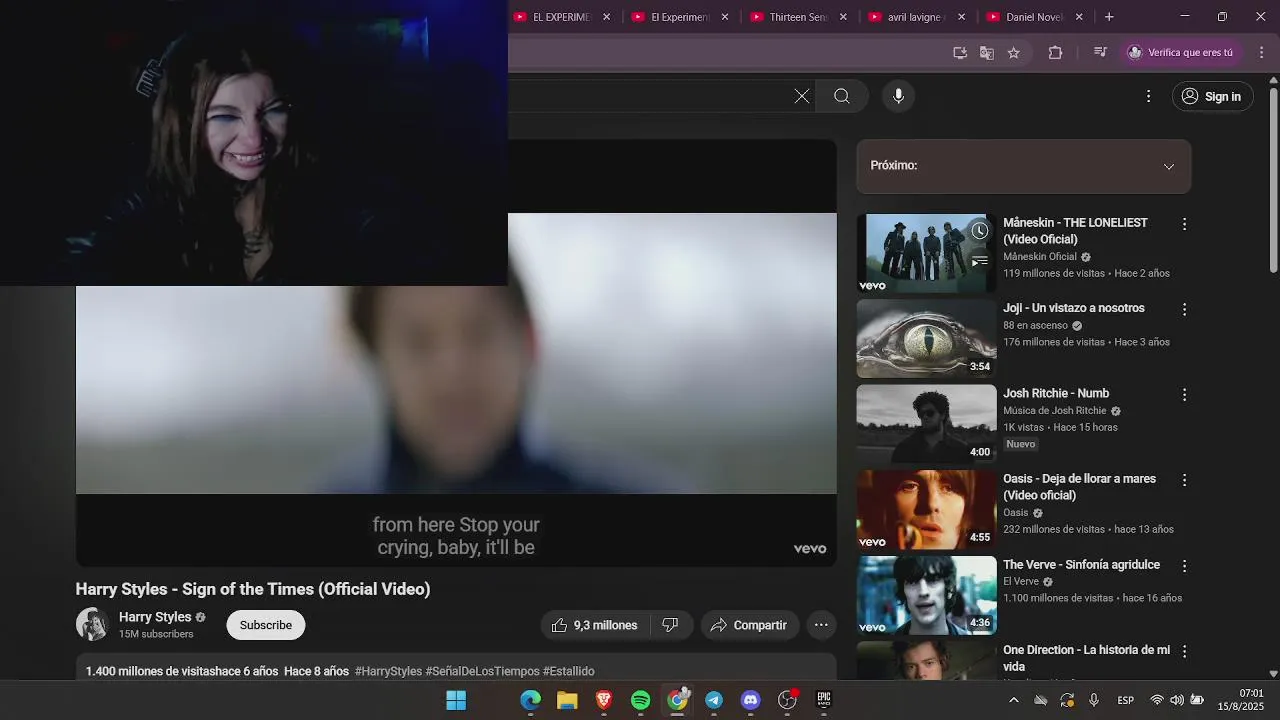Switch to the 'El Experiment' tab

pos(680,17)
